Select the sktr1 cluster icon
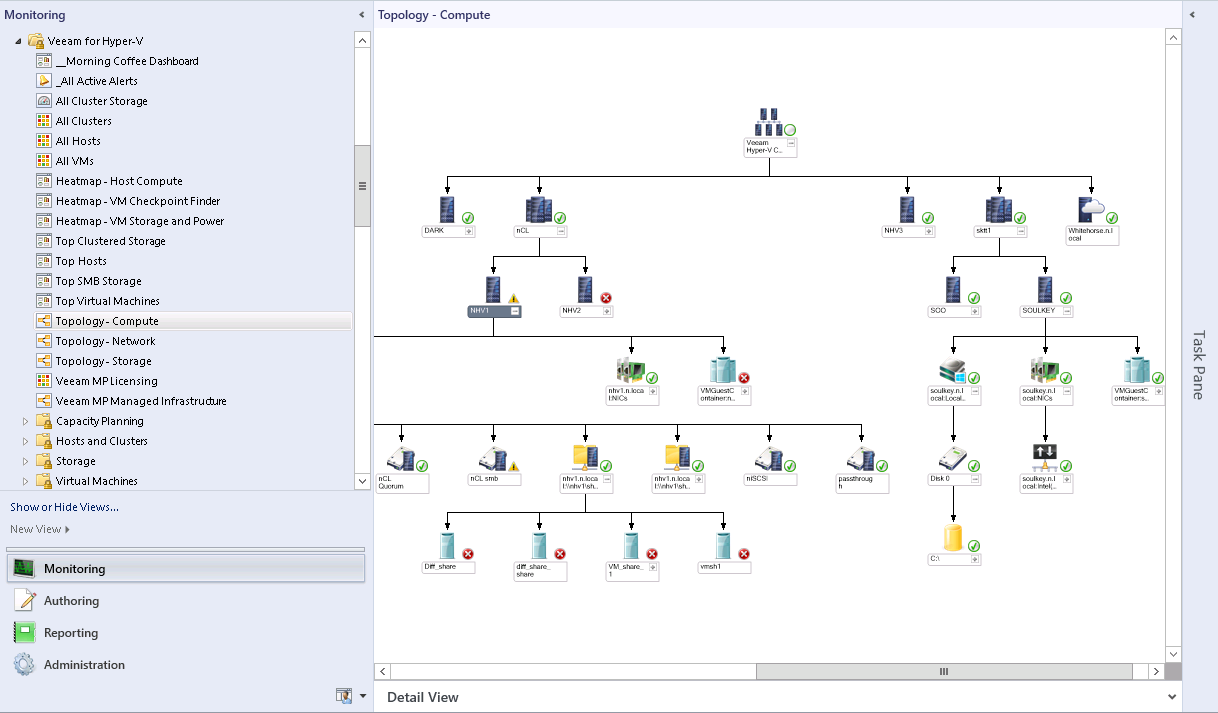 999,209
